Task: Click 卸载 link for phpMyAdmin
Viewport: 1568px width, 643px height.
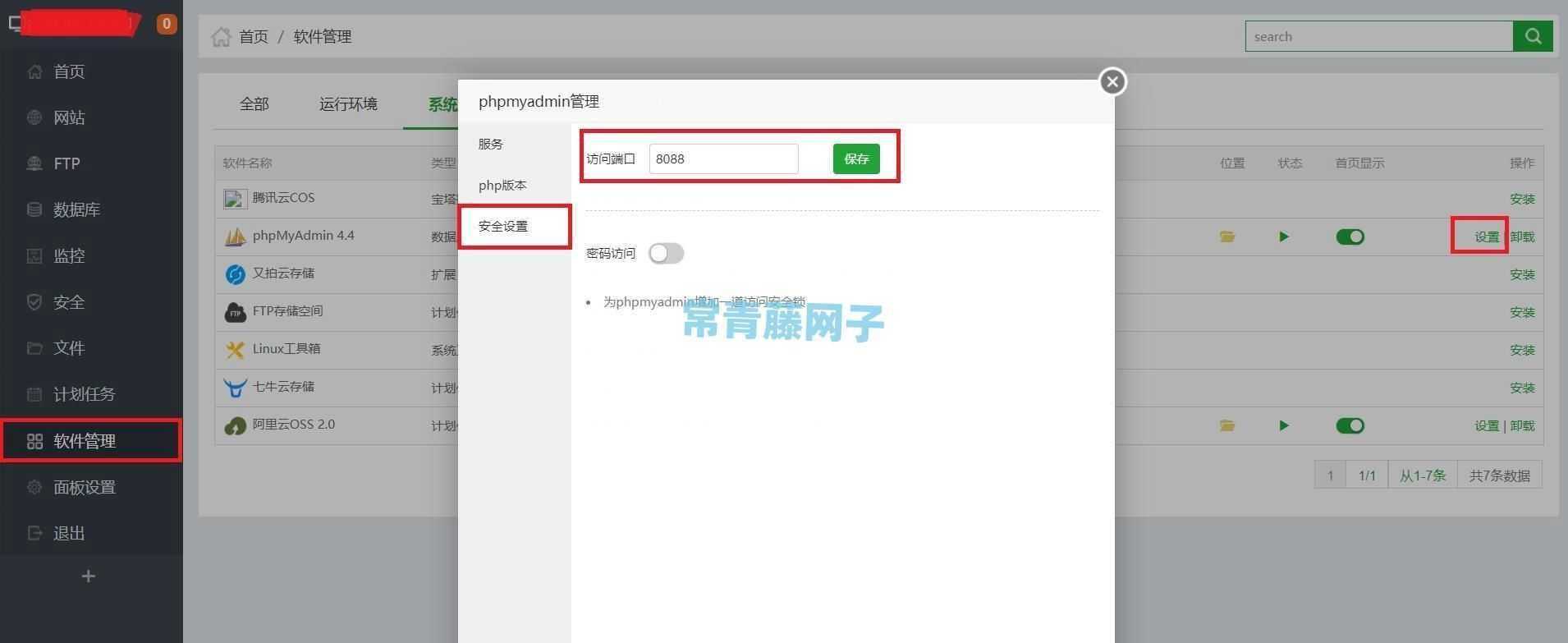Action: coord(1522,237)
